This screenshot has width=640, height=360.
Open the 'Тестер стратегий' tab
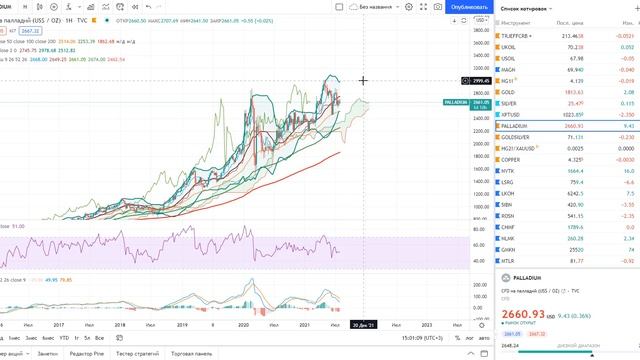137,353
